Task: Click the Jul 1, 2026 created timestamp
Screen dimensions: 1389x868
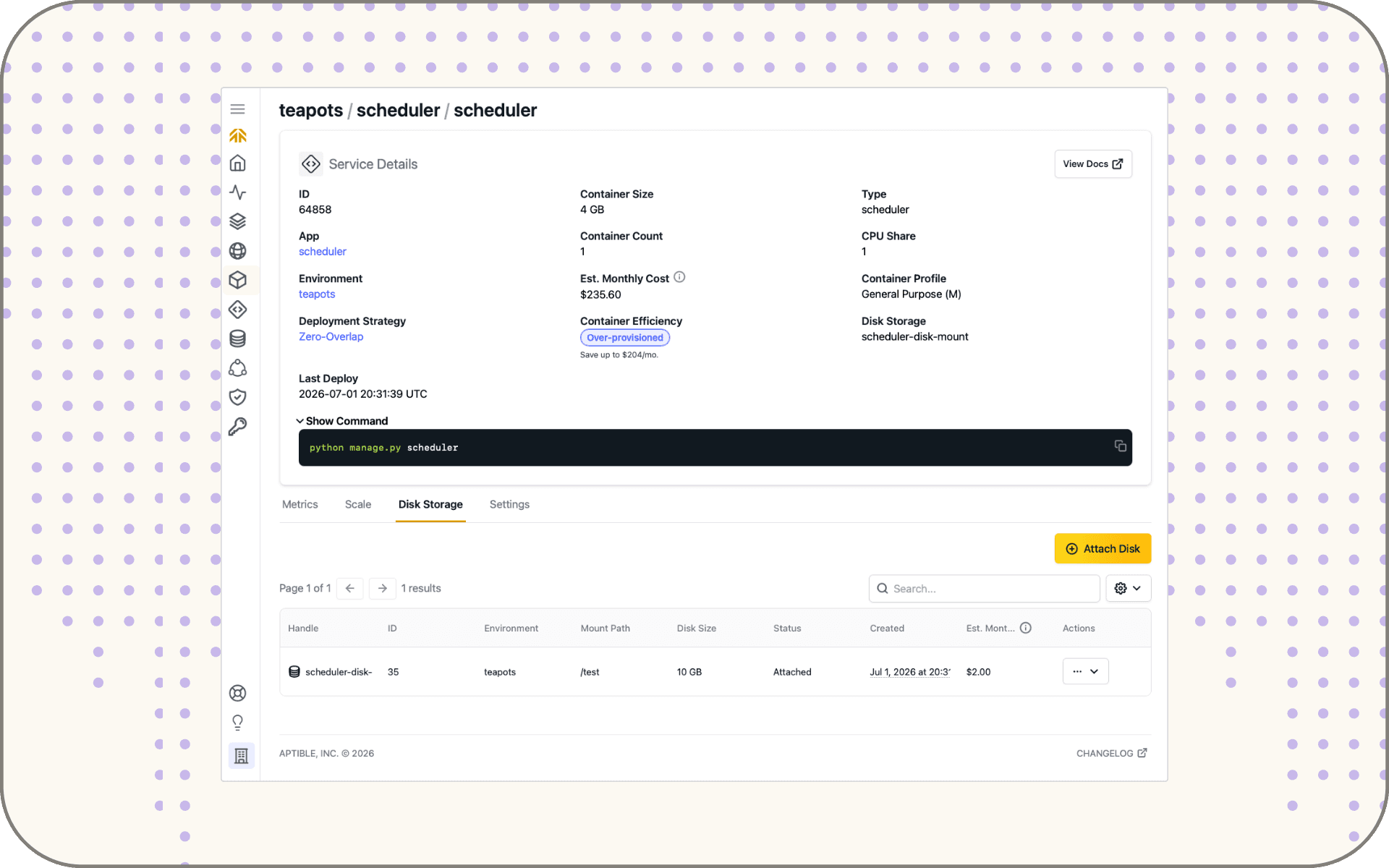Action: 910,672
